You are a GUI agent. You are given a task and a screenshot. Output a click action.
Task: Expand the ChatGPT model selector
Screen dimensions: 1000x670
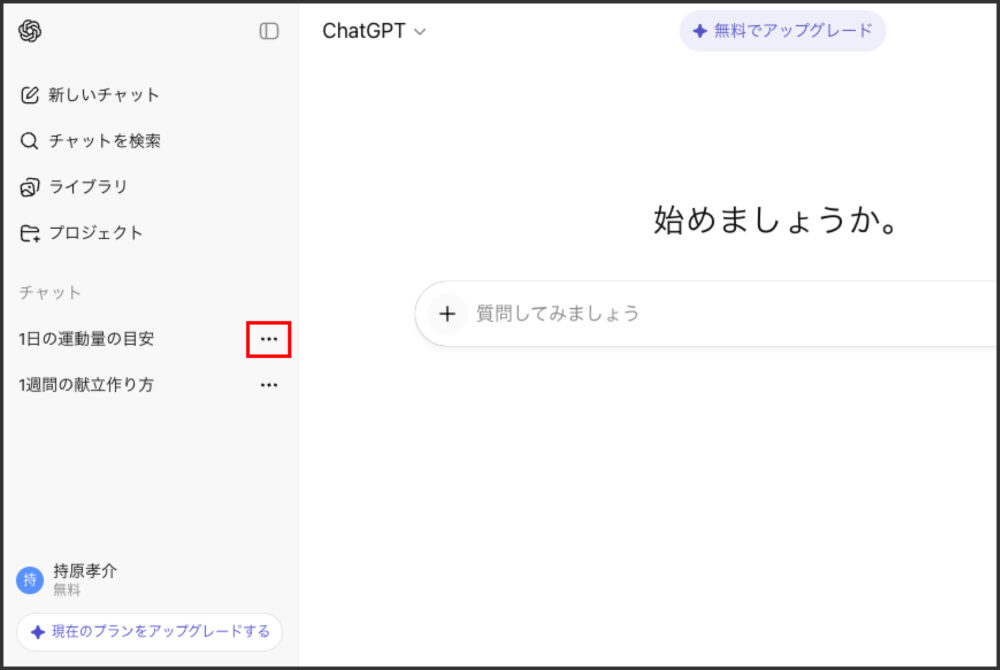pyautogui.click(x=375, y=31)
